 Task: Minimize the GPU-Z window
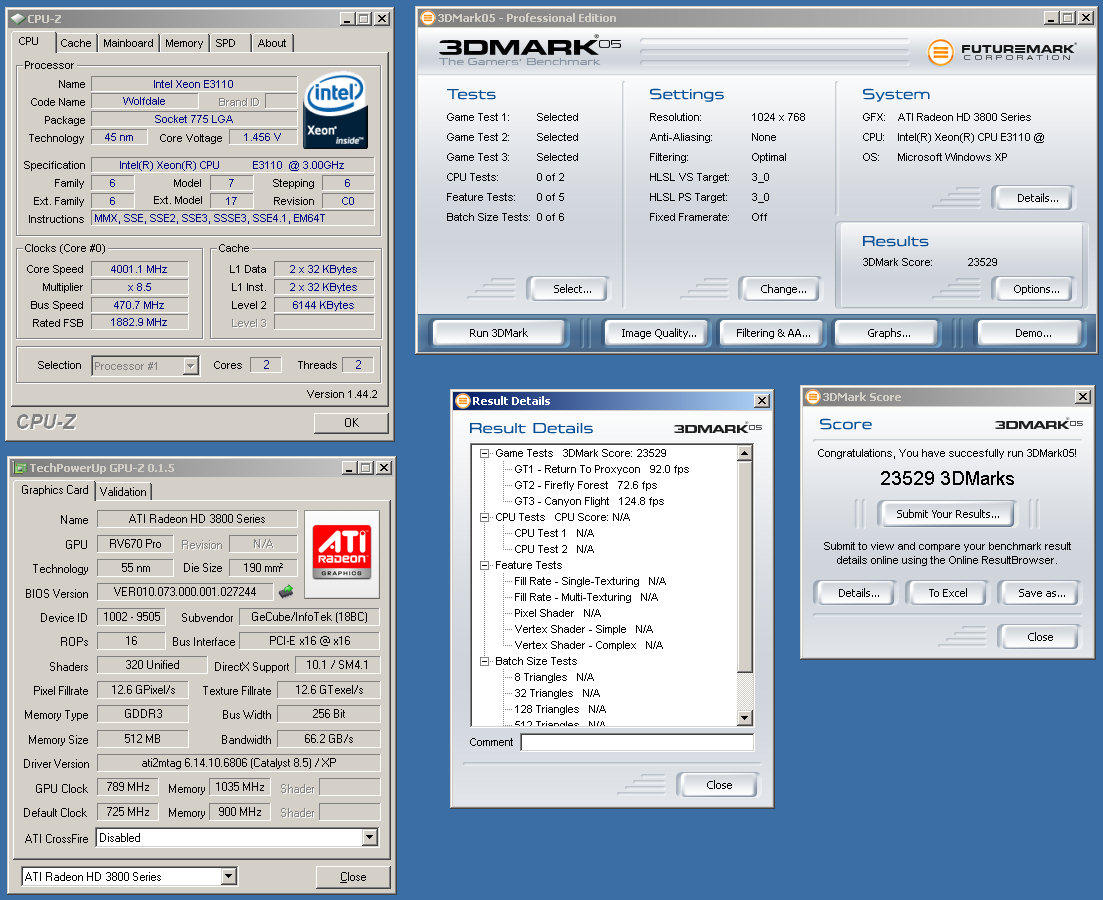(350, 468)
